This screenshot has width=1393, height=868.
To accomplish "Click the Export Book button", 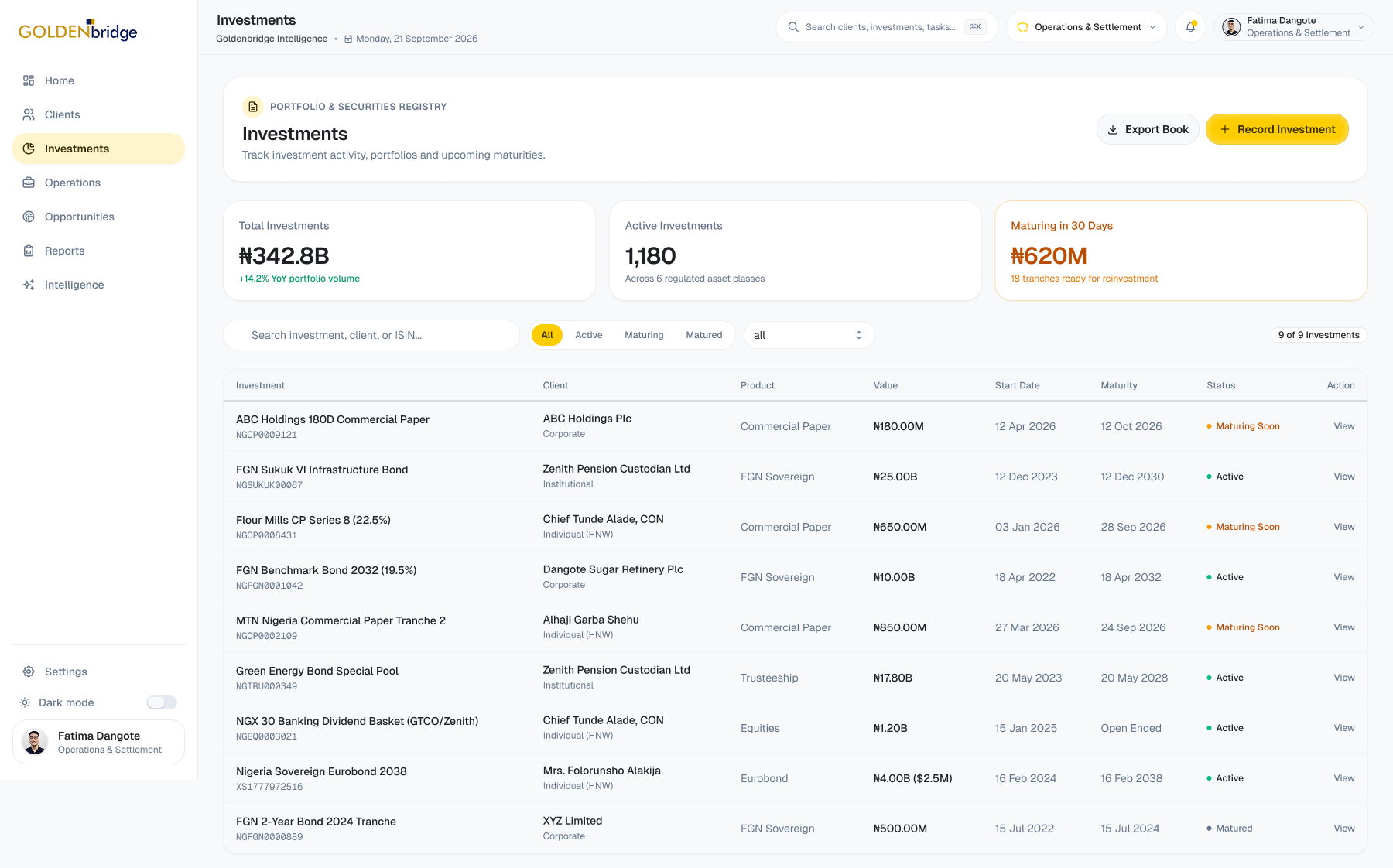I will point(1148,129).
